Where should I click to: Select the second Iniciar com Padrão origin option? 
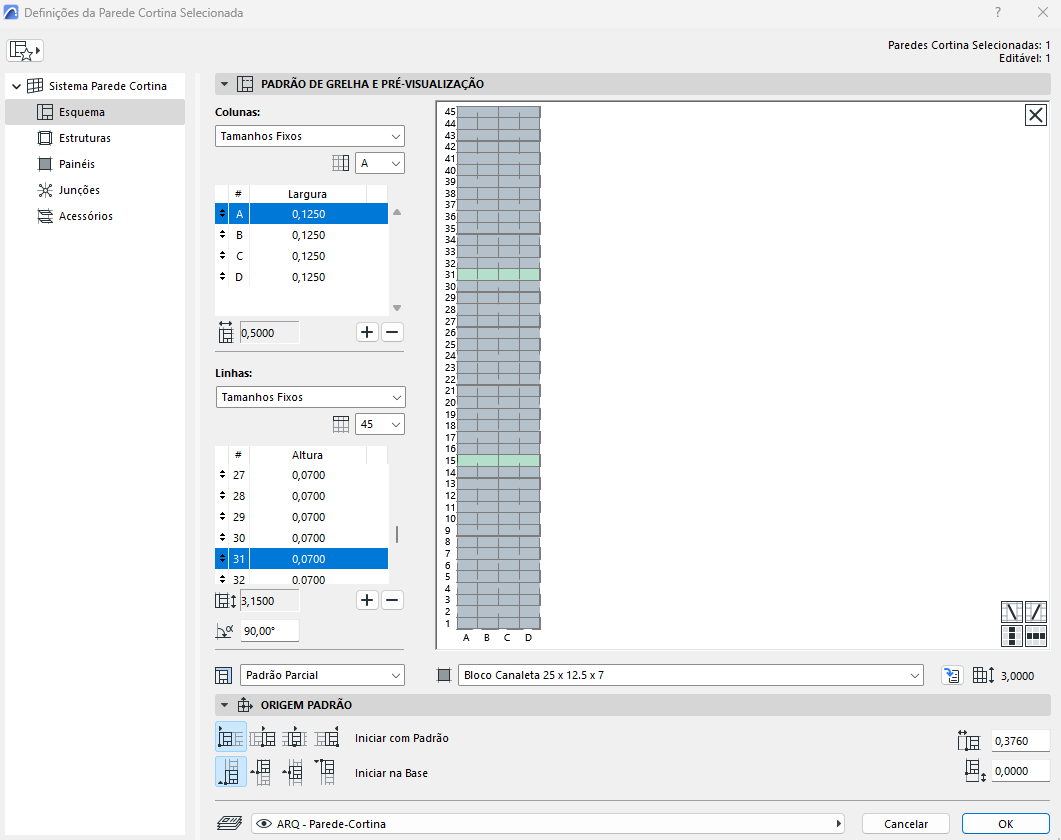(262, 736)
